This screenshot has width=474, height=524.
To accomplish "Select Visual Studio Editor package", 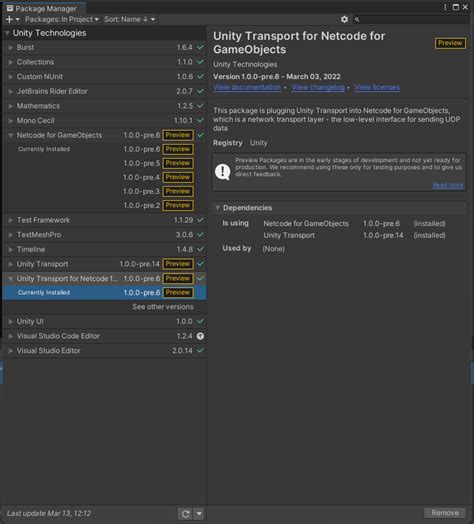I will [104, 351].
